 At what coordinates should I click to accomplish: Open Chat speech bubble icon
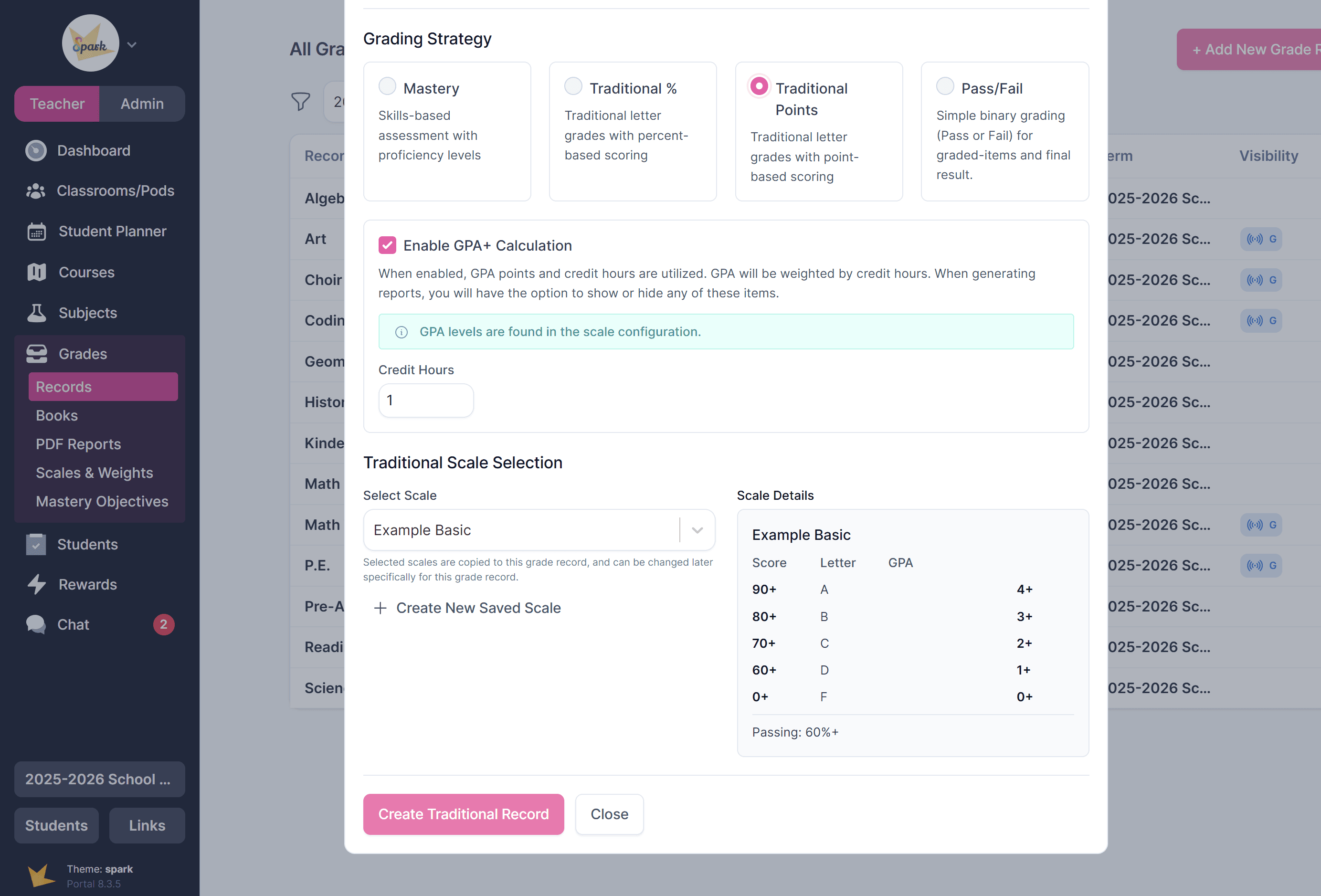point(36,624)
